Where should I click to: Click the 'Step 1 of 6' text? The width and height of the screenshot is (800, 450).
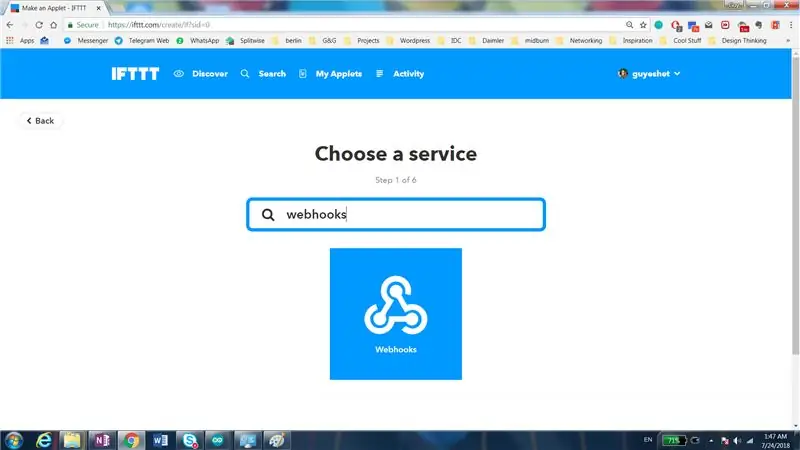396,180
